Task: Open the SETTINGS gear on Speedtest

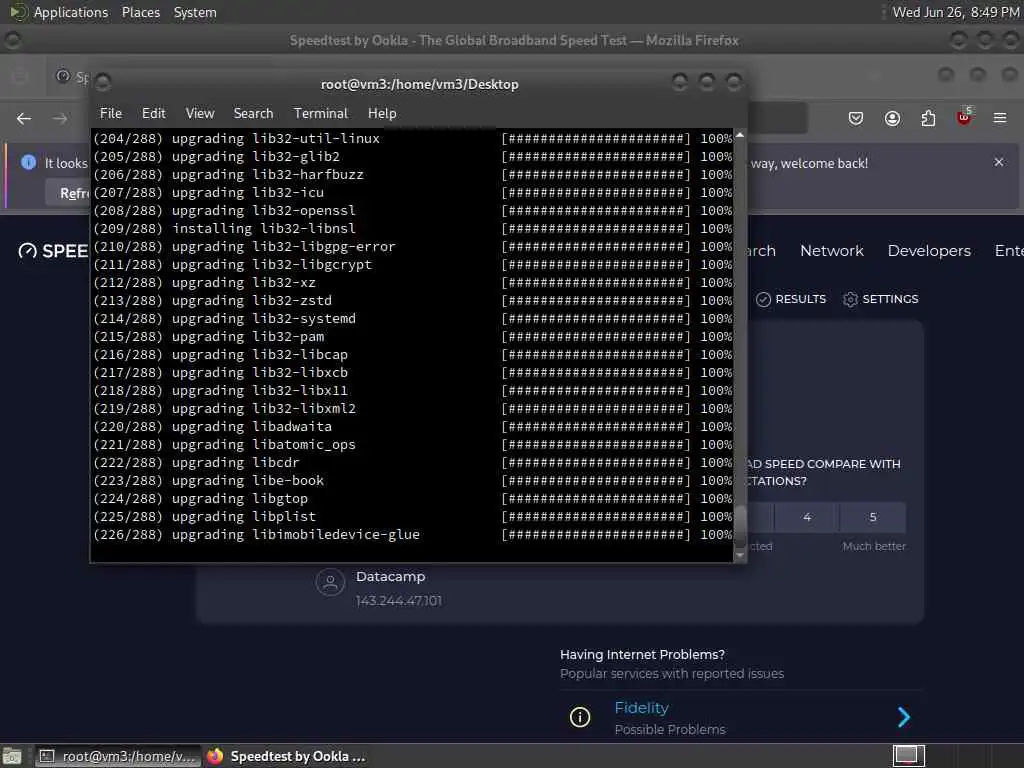Action: pyautogui.click(x=880, y=299)
